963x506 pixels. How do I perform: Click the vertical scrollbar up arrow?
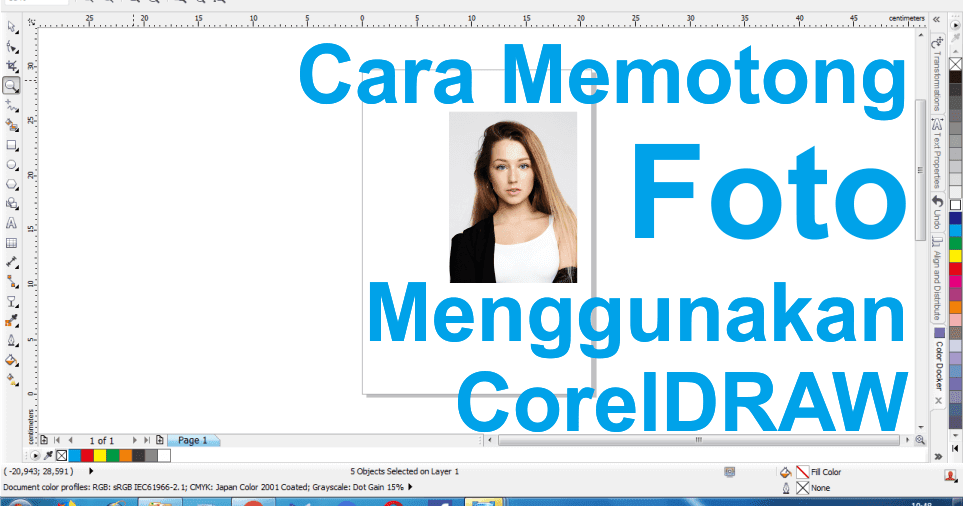(921, 35)
